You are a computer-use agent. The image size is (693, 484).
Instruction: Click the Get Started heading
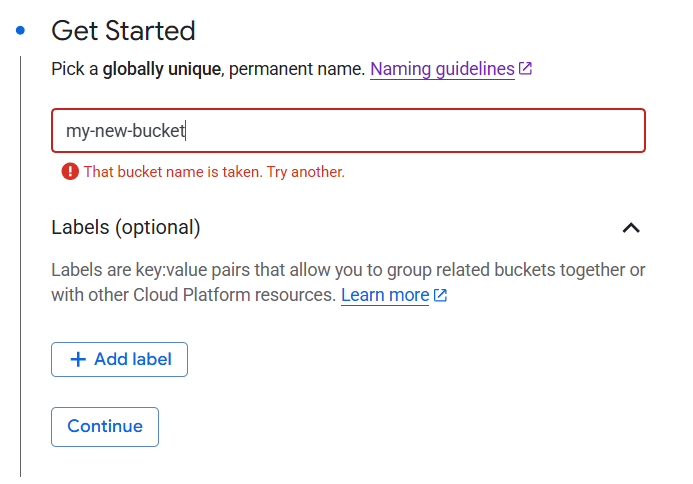coord(123,31)
